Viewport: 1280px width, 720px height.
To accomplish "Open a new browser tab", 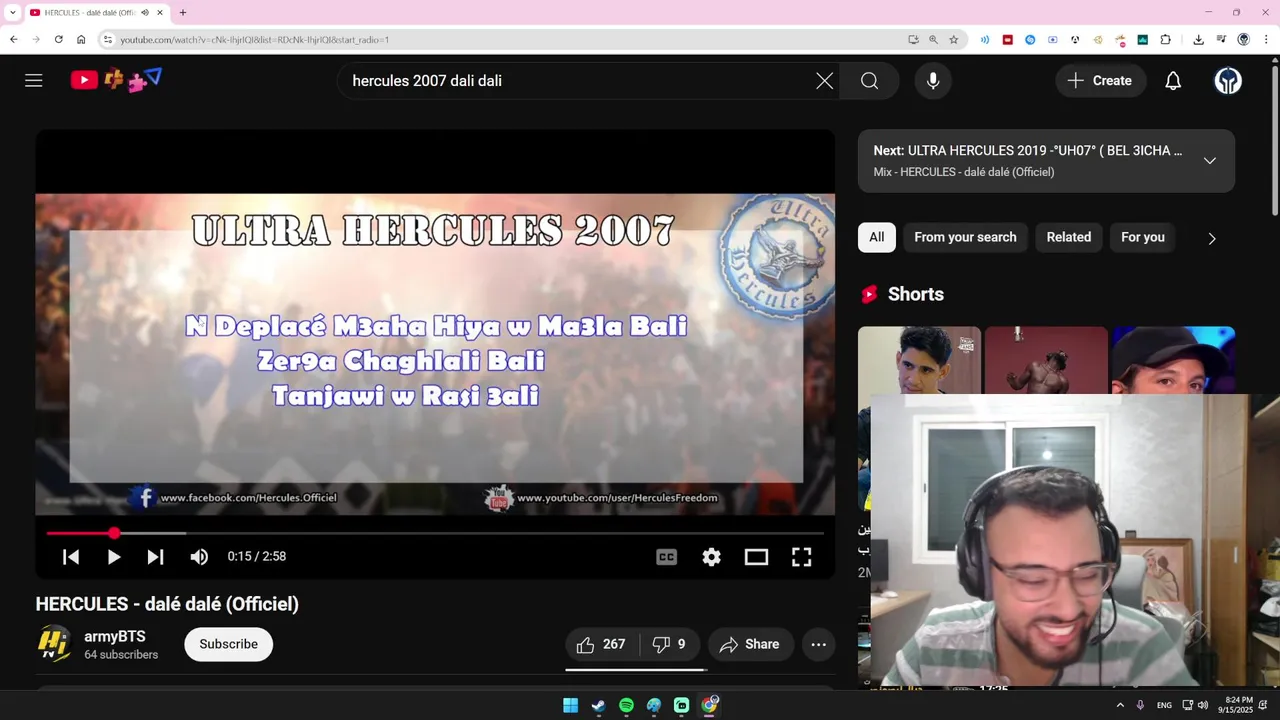I will click(x=183, y=13).
